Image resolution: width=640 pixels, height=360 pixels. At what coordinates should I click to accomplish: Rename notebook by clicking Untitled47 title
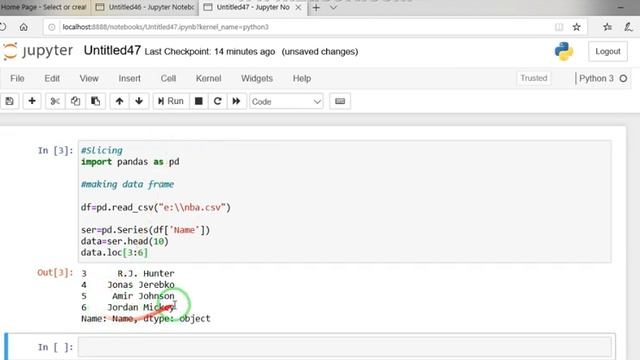(112, 51)
